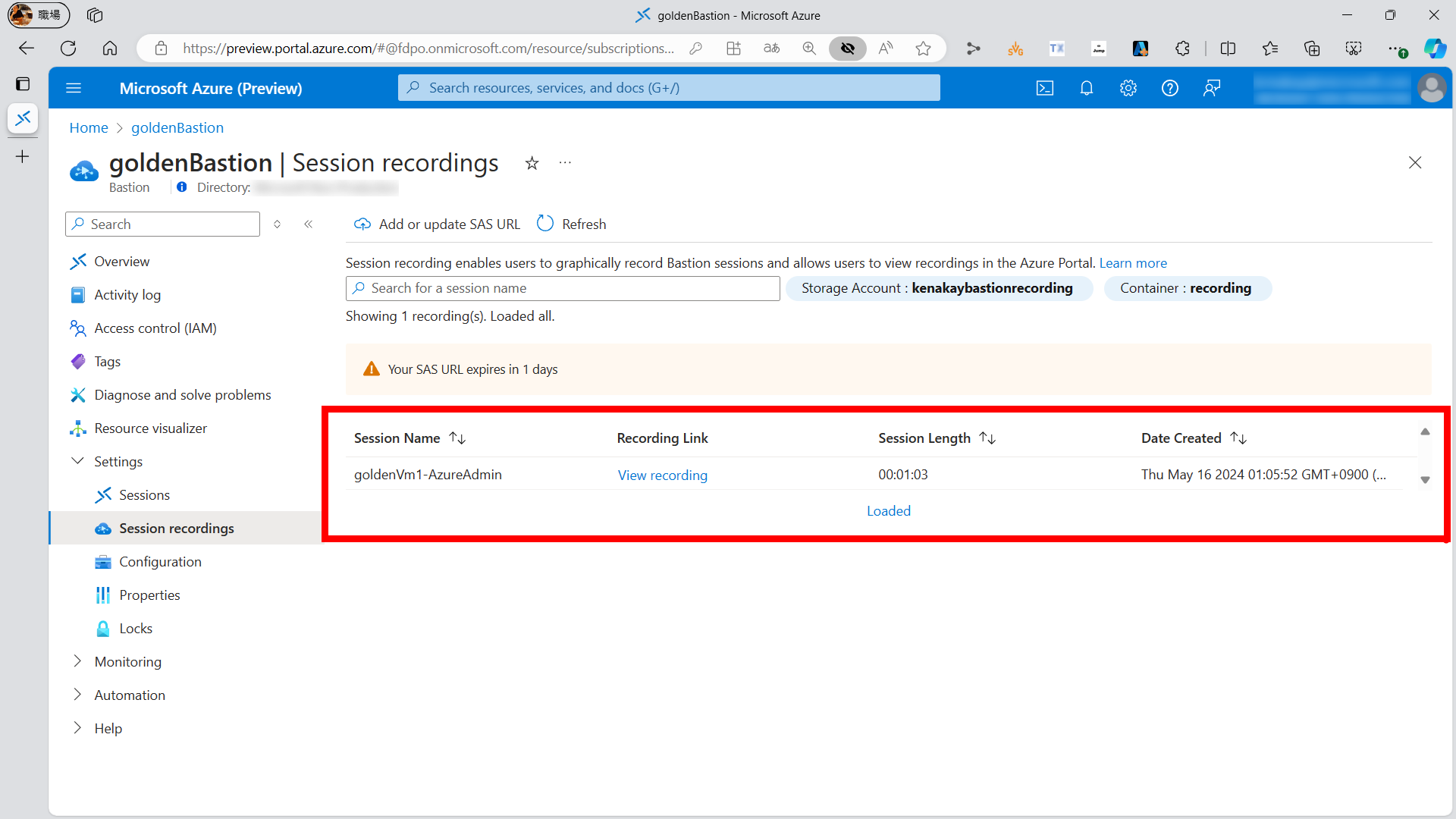1456x819 pixels.
Task: Click the table scrollbar down arrow
Action: (1425, 480)
